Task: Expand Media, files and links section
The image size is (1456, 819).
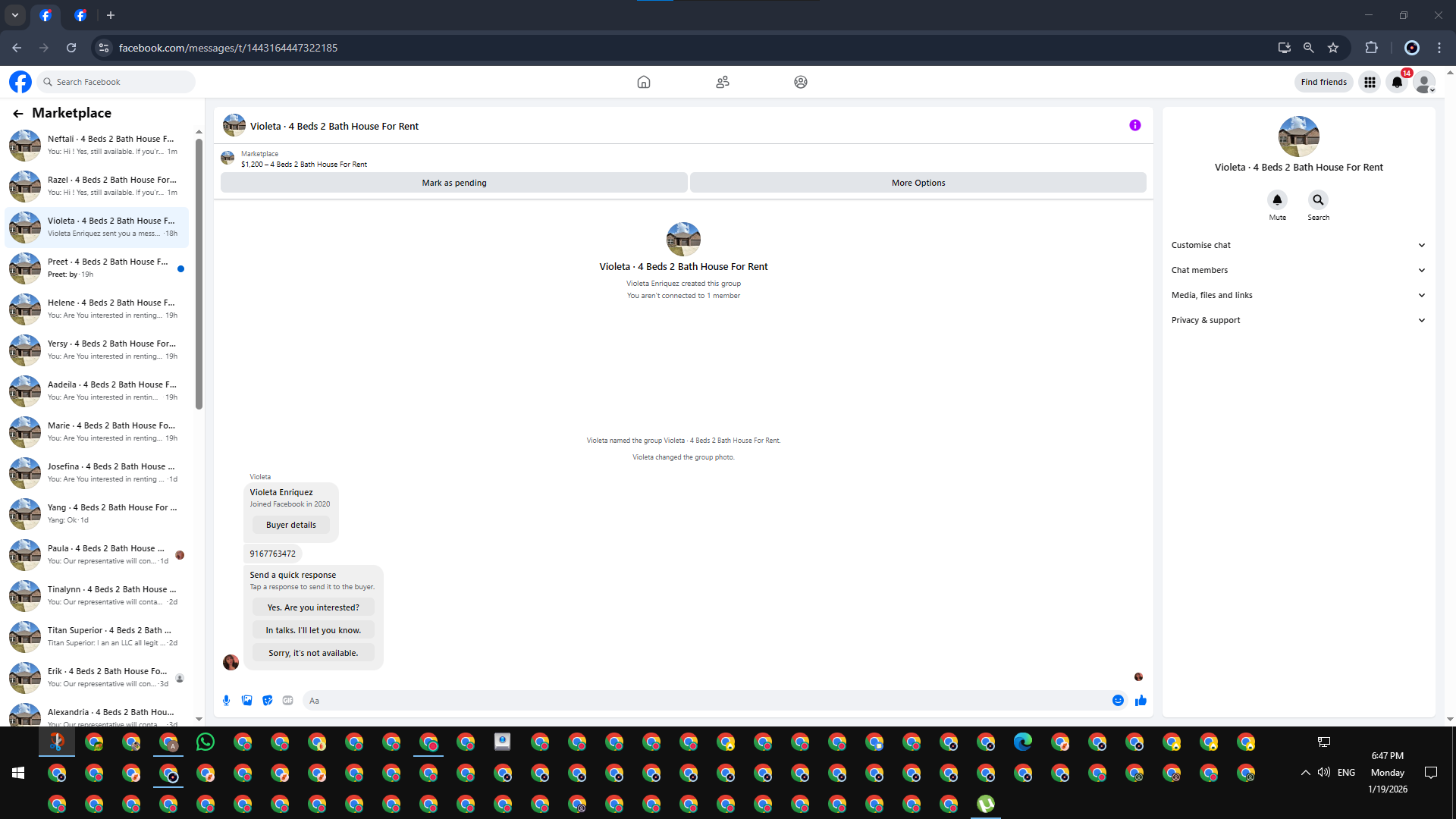Action: pos(1298,295)
